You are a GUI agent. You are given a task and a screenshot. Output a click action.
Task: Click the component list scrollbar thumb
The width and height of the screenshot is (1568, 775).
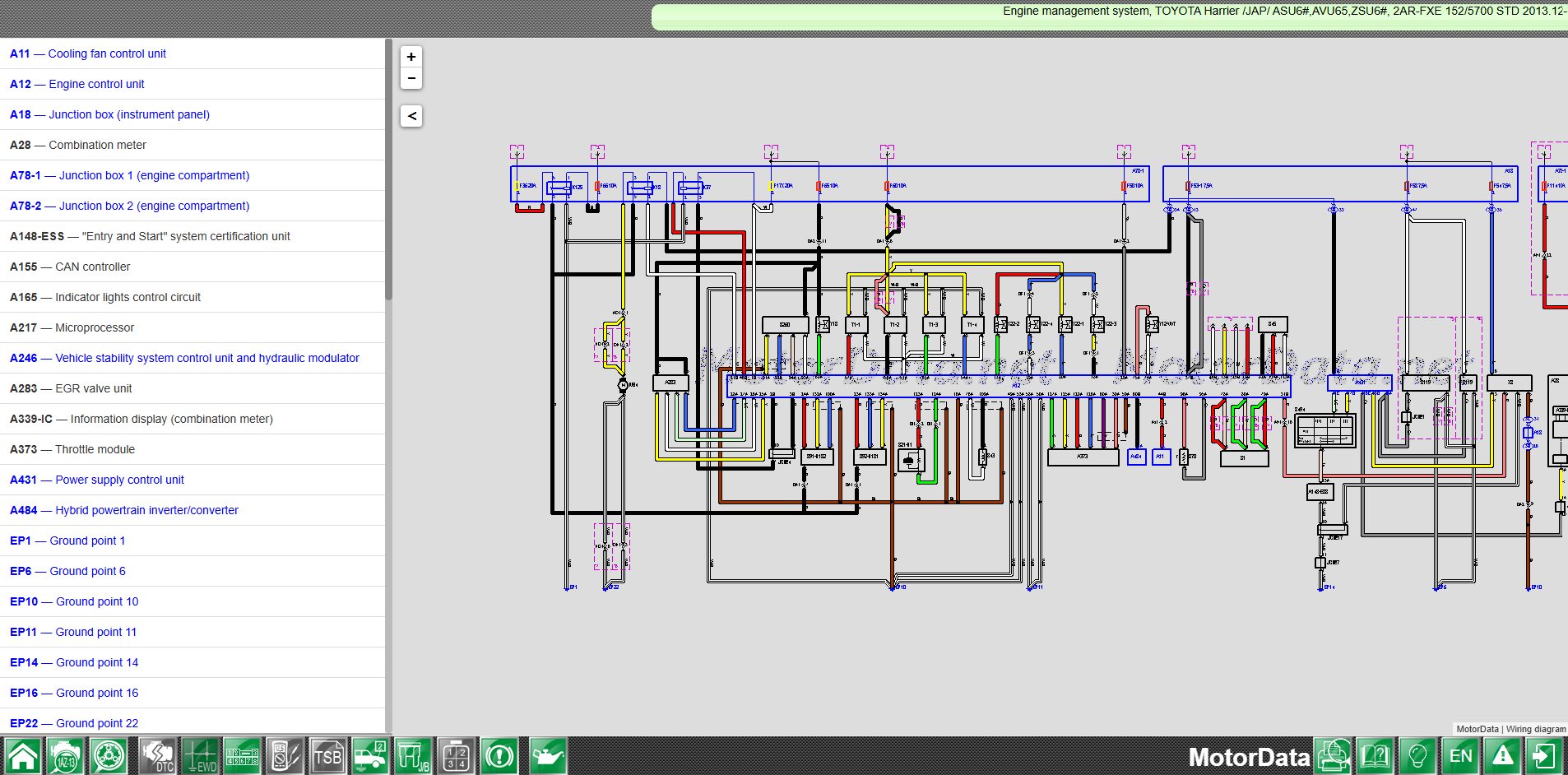(x=388, y=169)
